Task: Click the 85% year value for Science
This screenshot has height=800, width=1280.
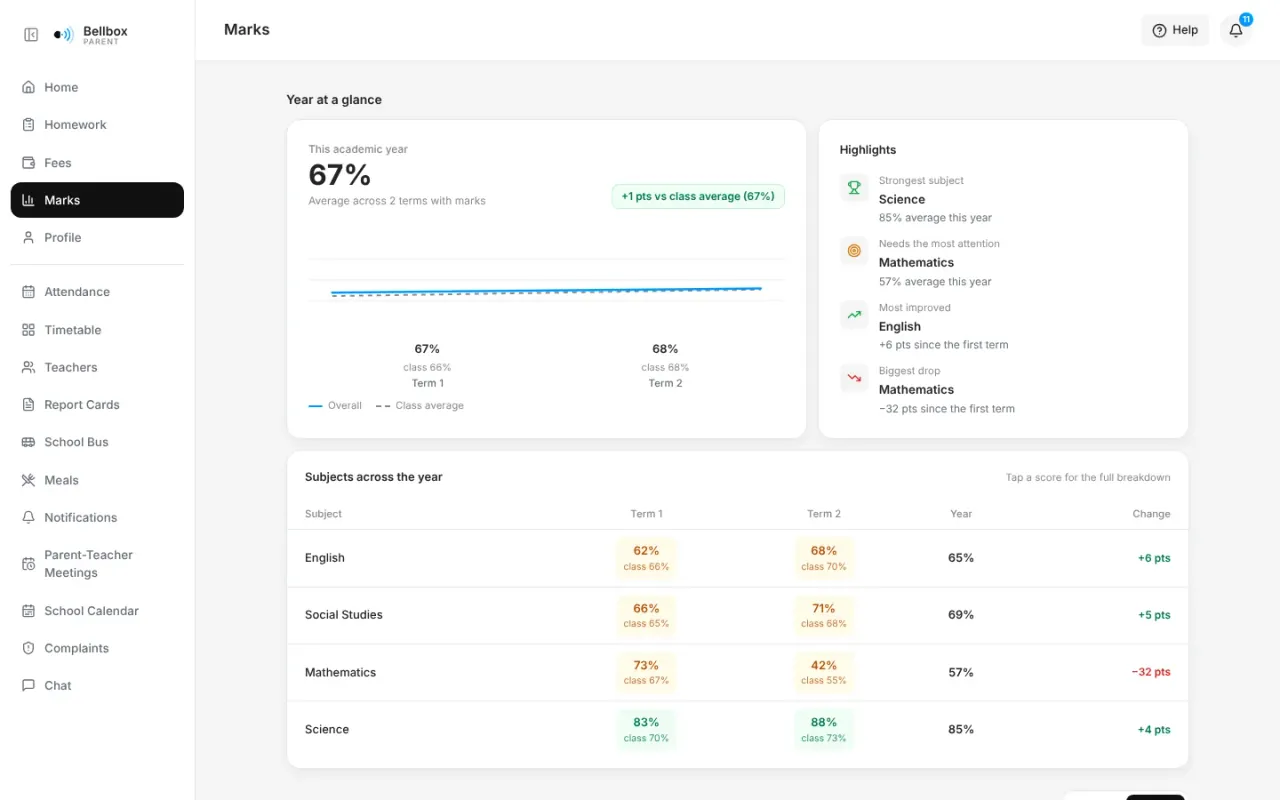Action: 961,730
